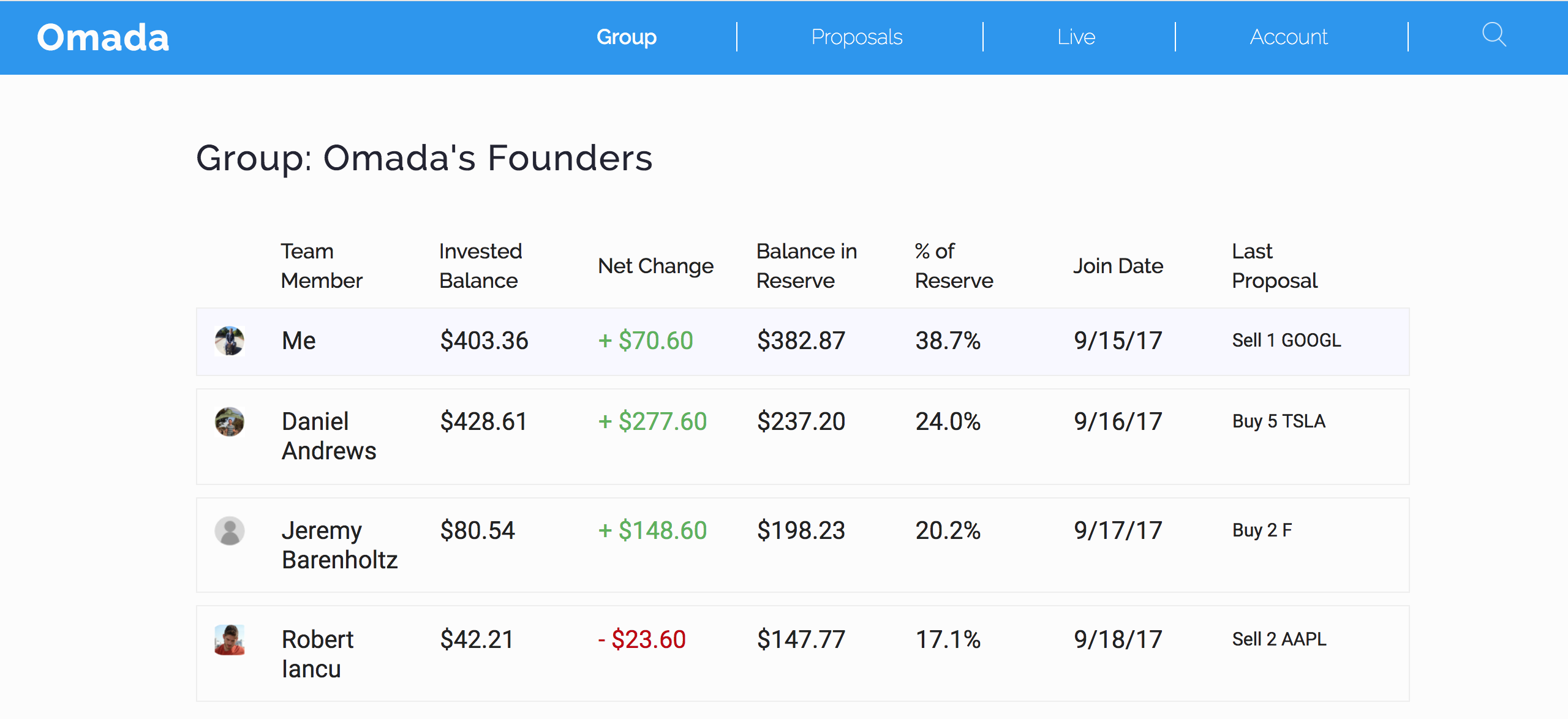Viewport: 1568px width, 719px height.
Task: Click the Net Change column header
Action: click(x=655, y=266)
